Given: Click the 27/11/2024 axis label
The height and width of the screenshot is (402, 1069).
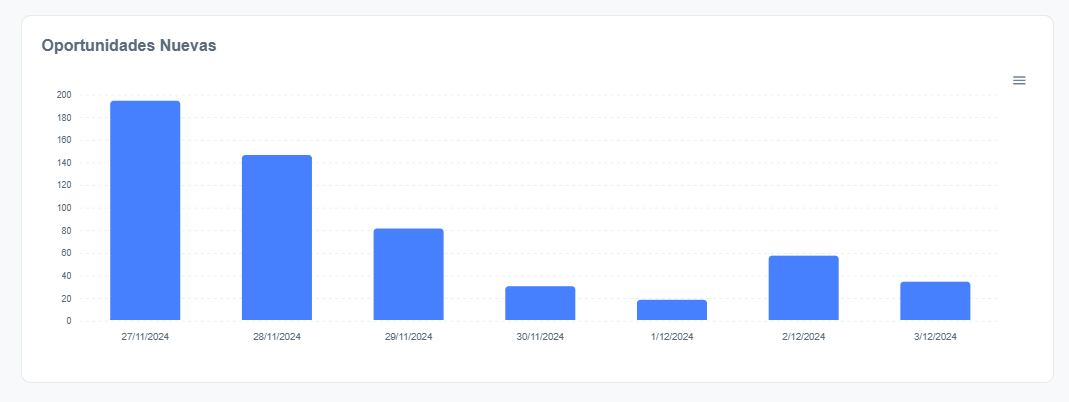Looking at the screenshot, I should pos(145,337).
